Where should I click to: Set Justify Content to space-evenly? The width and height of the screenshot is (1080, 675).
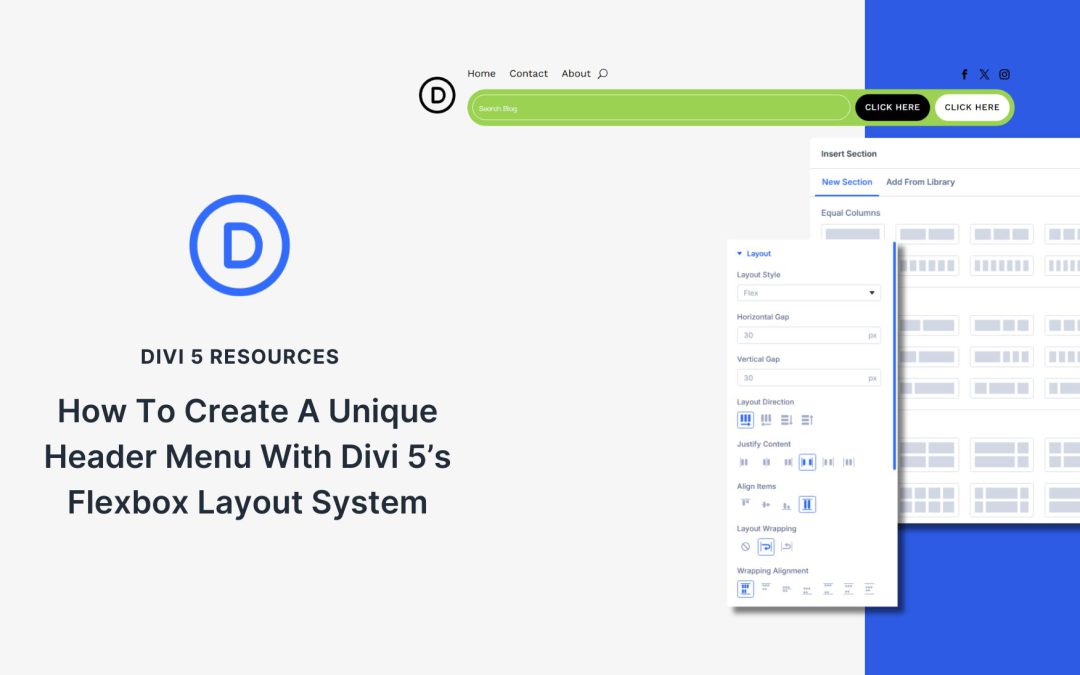(x=849, y=462)
